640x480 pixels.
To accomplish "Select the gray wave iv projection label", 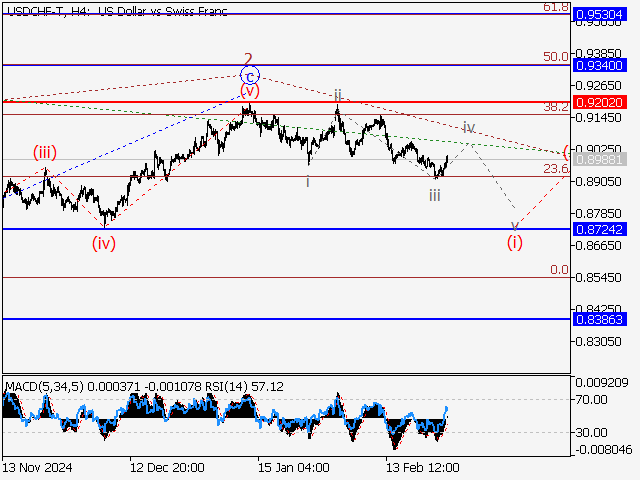I will pos(468,127).
